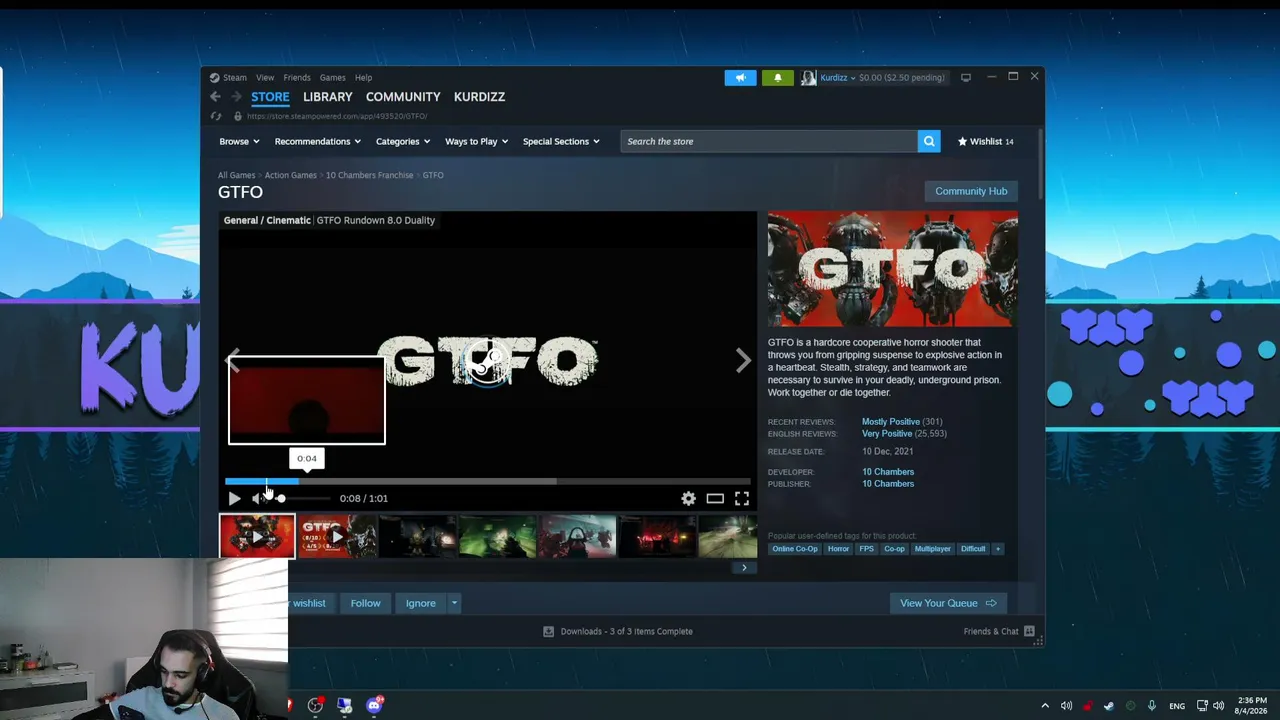Image resolution: width=1280 pixels, height=720 pixels.
Task: Click the Ignore button
Action: pos(420,603)
